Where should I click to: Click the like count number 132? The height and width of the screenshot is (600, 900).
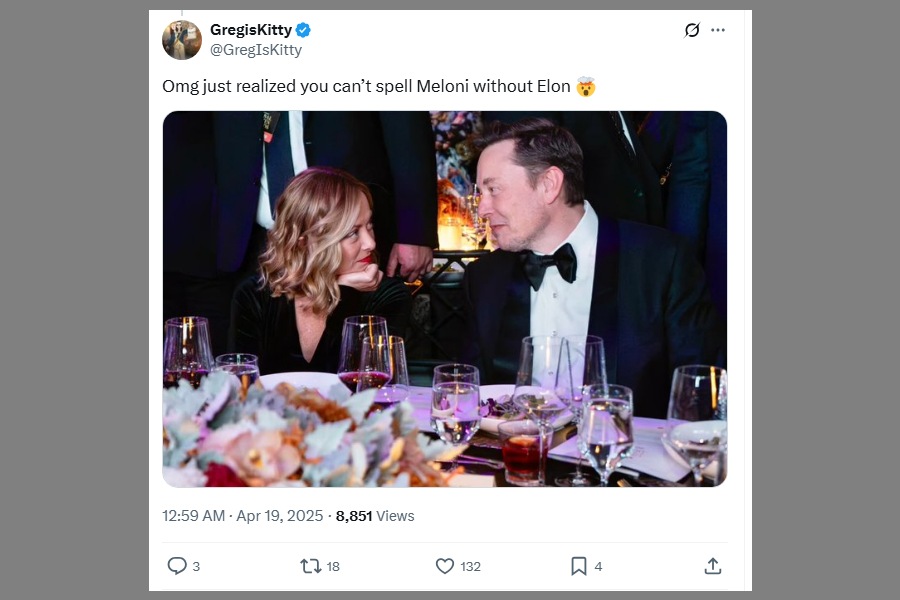(470, 566)
